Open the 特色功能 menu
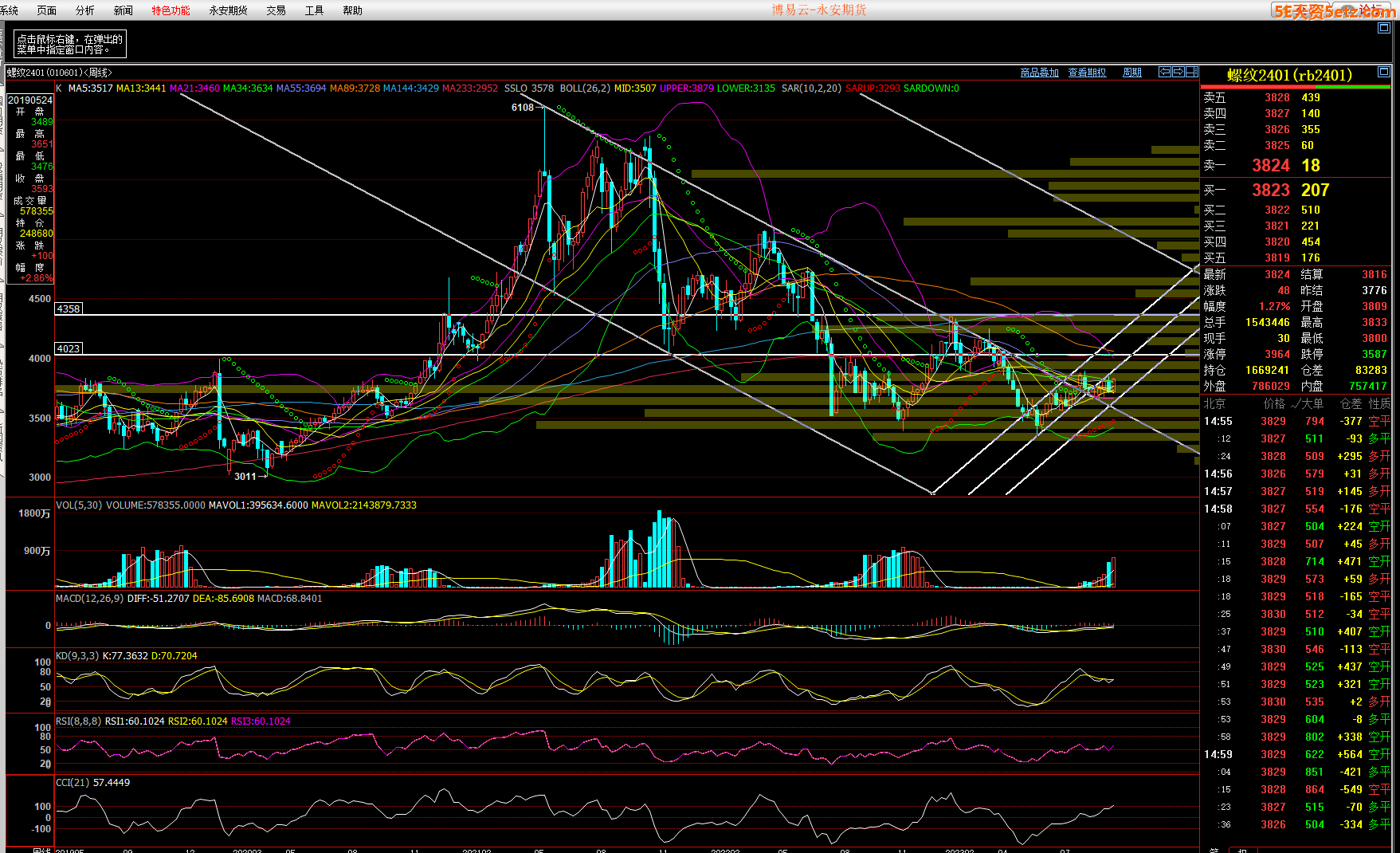The width and height of the screenshot is (1400, 853). tap(171, 10)
